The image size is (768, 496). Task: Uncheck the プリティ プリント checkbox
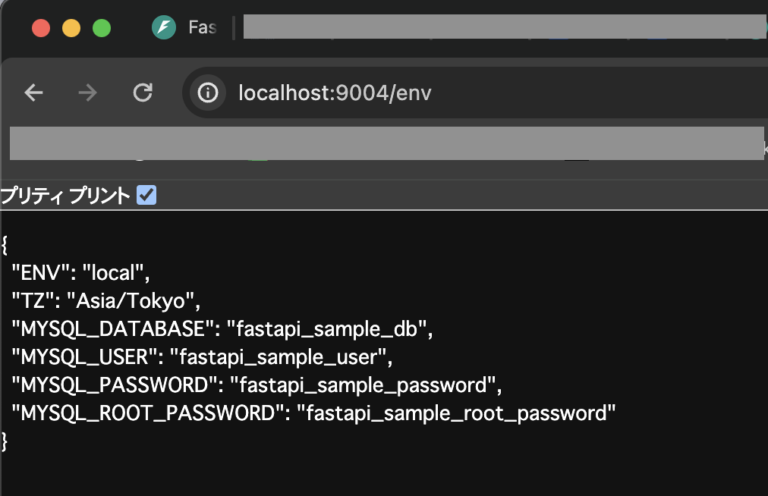pos(146,195)
